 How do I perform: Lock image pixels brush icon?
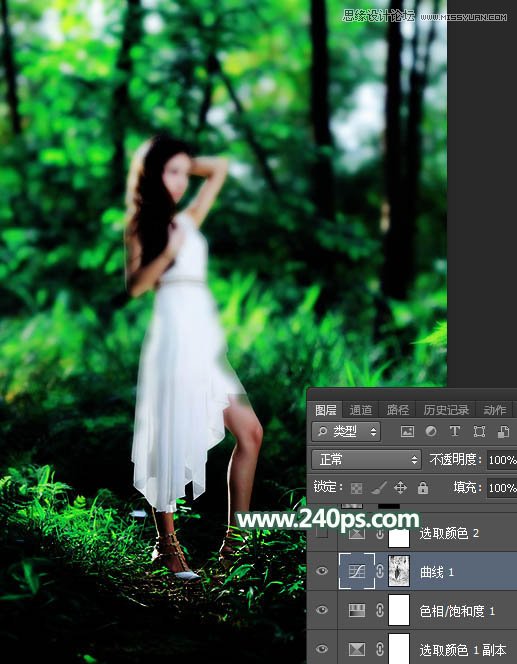378,488
